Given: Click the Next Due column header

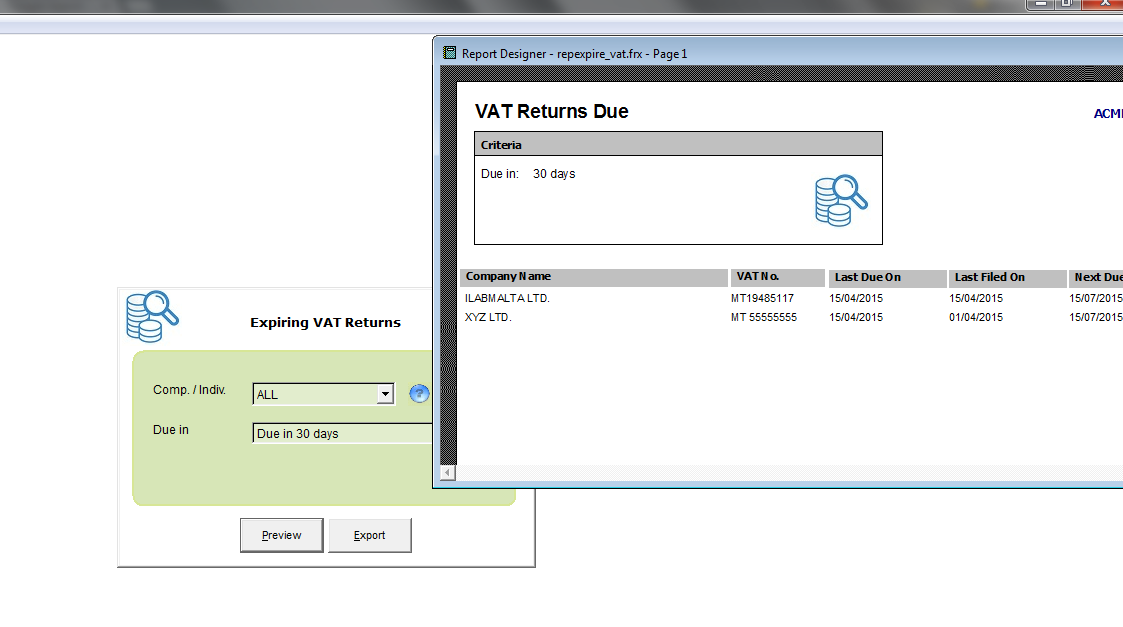Looking at the screenshot, I should (x=1099, y=277).
